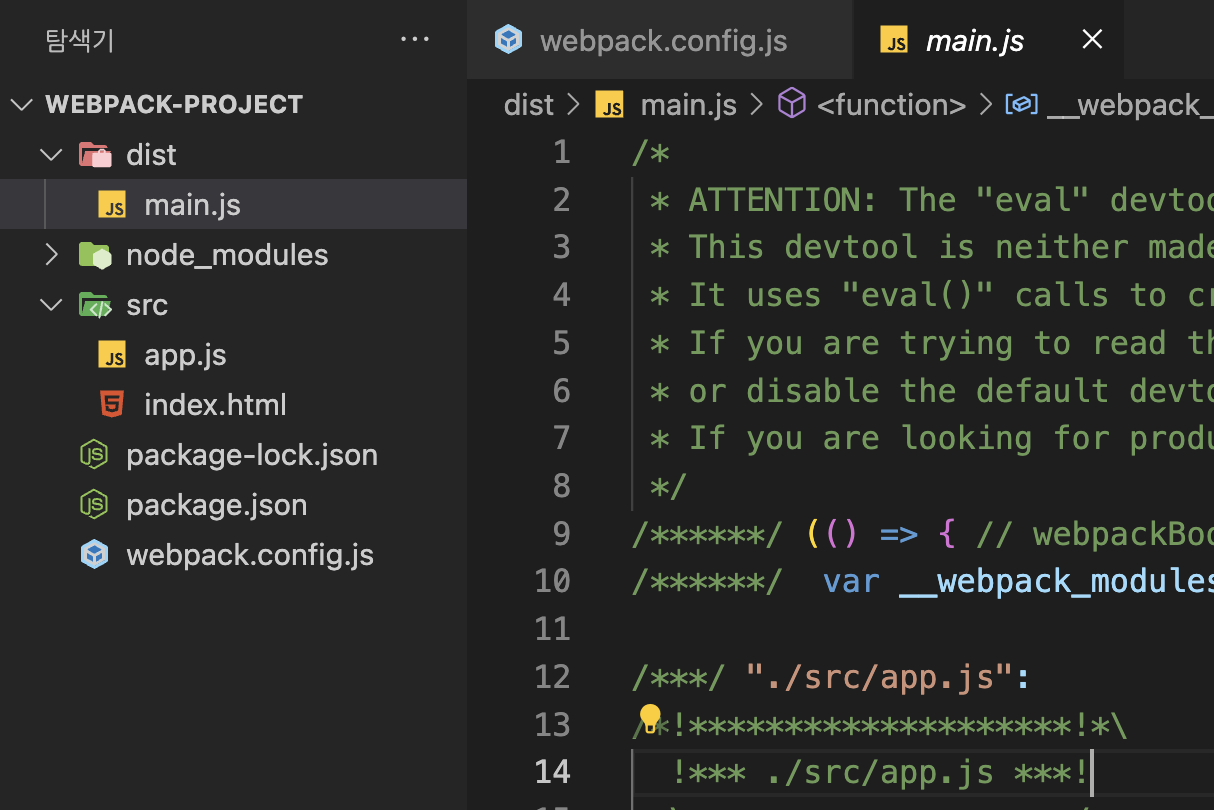Image resolution: width=1214 pixels, height=810 pixels.
Task: Click the function cube icon in breadcrumb
Action: pos(792,103)
